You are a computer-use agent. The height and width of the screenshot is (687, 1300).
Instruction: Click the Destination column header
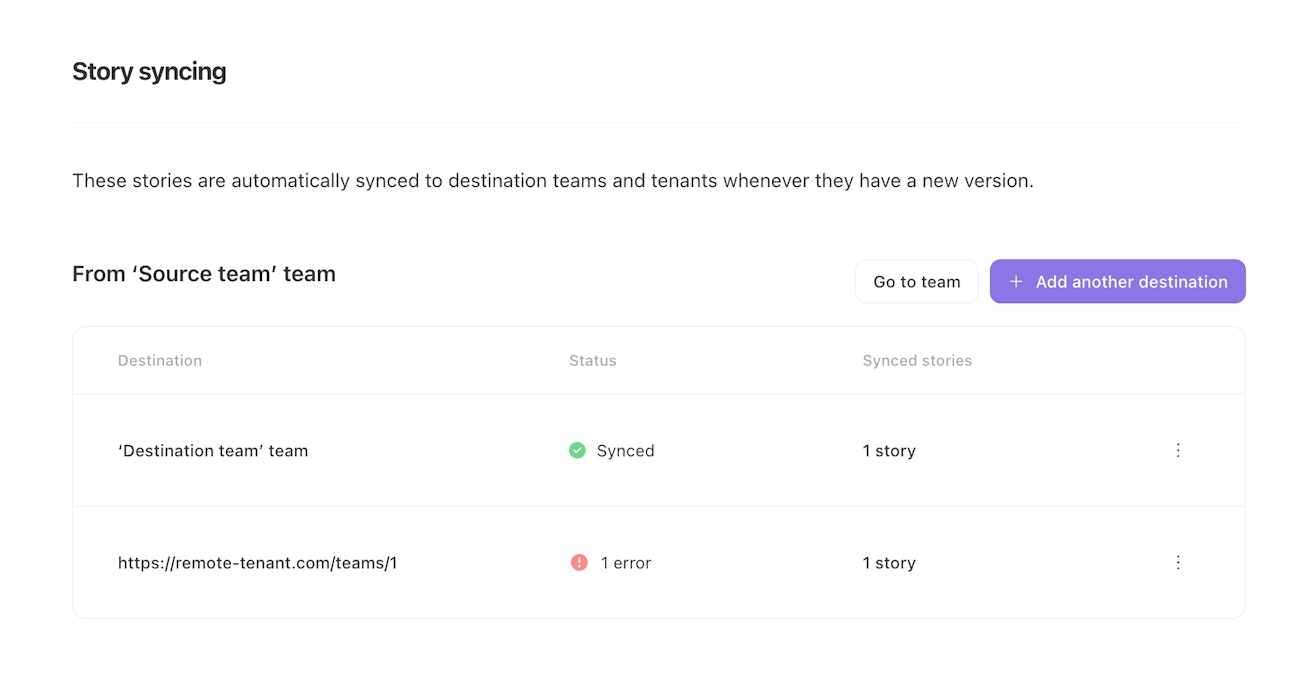(160, 361)
